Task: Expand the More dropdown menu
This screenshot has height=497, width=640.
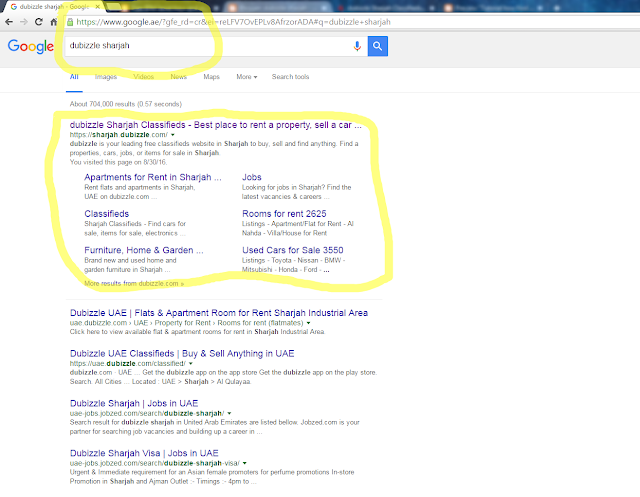Action: (247, 77)
